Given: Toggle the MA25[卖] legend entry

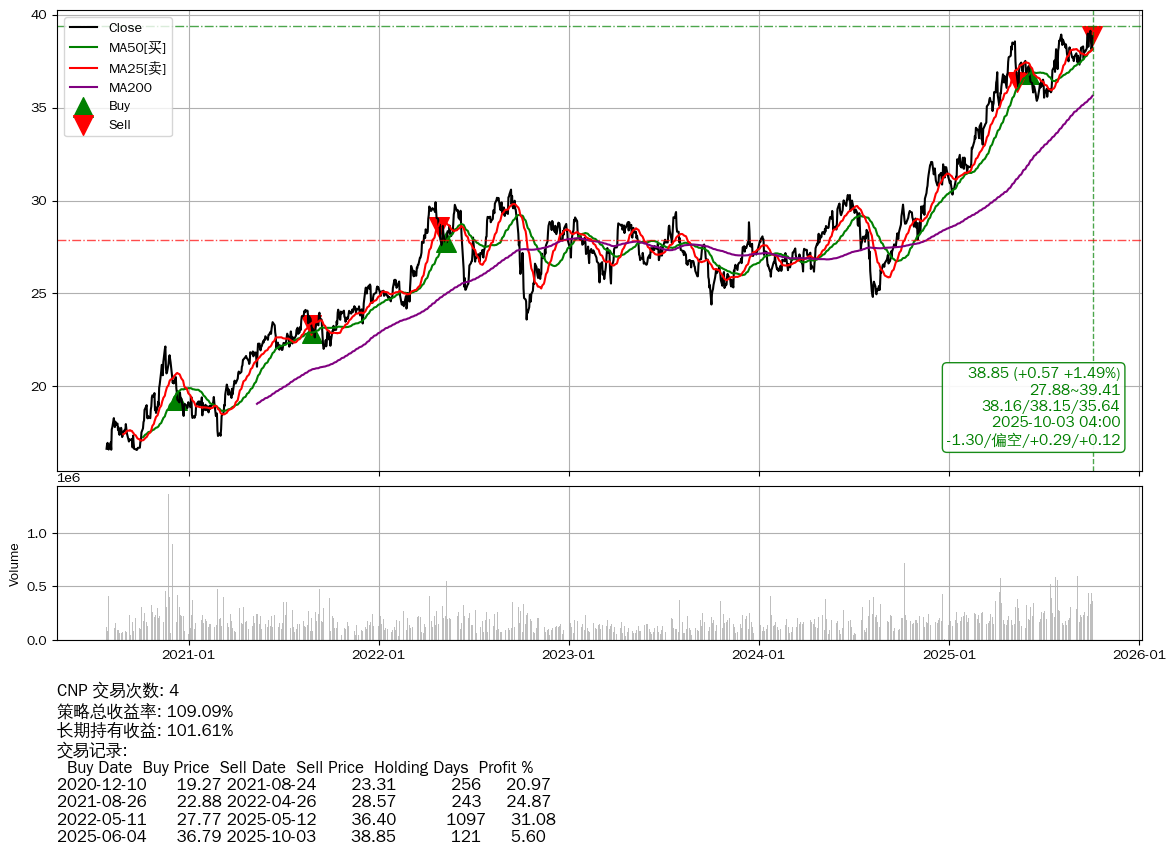Looking at the screenshot, I should tap(137, 68).
